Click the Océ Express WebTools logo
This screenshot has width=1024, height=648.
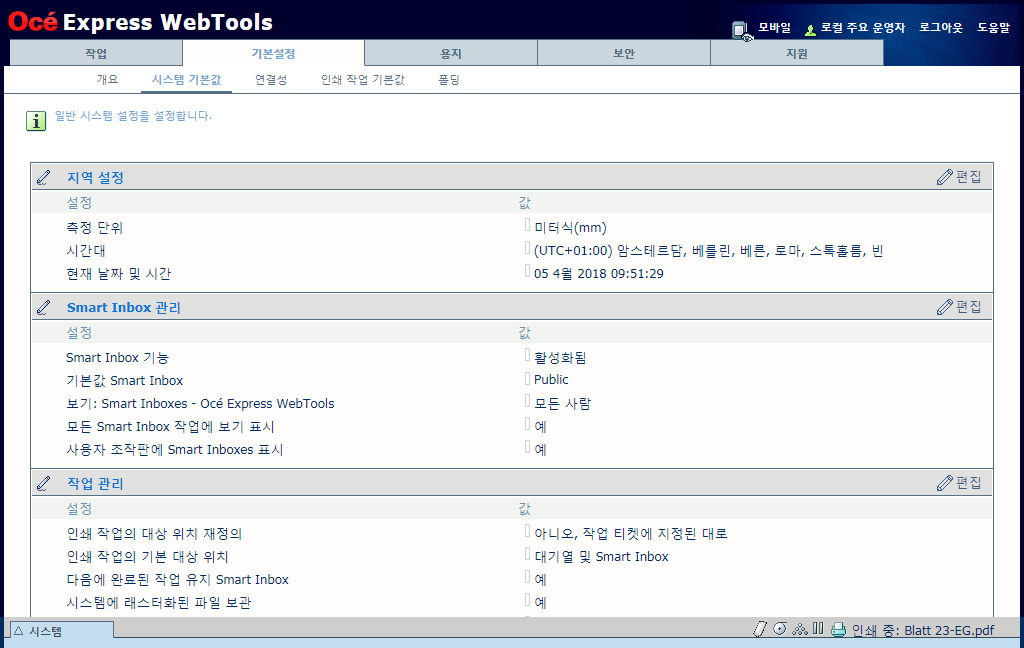coord(140,22)
